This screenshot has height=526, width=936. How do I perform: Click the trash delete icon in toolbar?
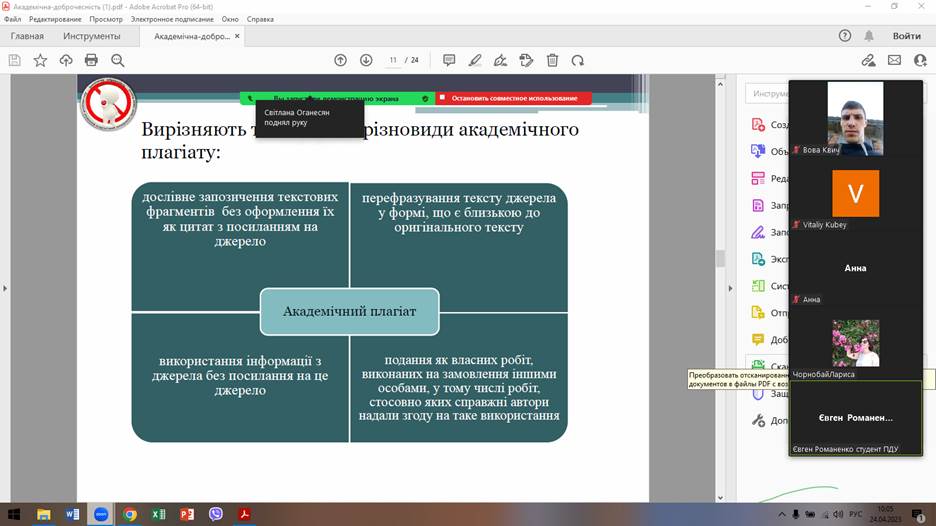(x=552, y=60)
